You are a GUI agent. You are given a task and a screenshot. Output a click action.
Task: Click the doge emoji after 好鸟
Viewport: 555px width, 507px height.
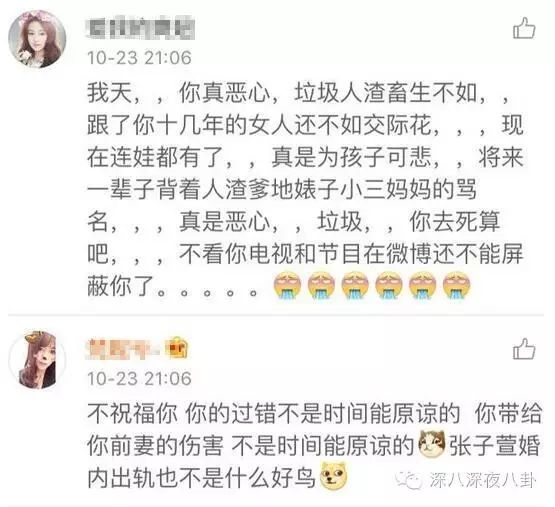click(x=333, y=476)
